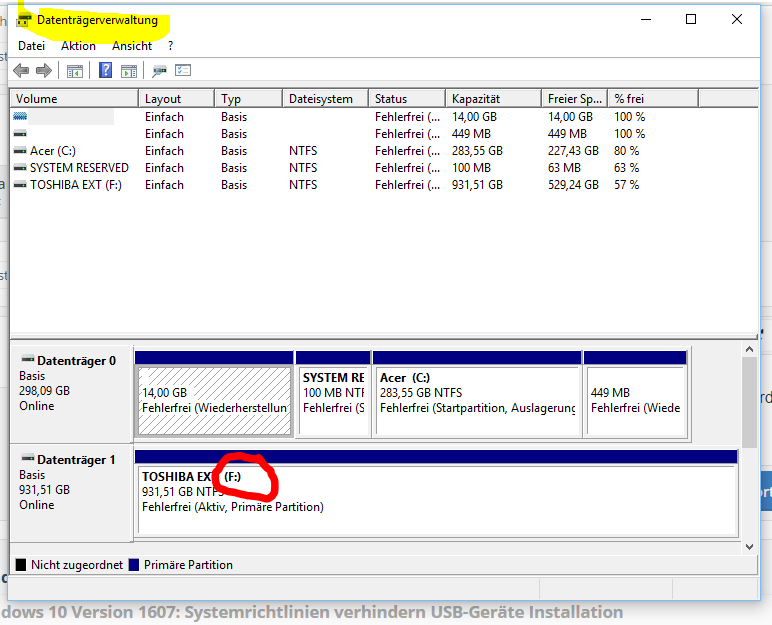Click the Forward arrow toolbar icon
772x625 pixels.
pos(44,70)
